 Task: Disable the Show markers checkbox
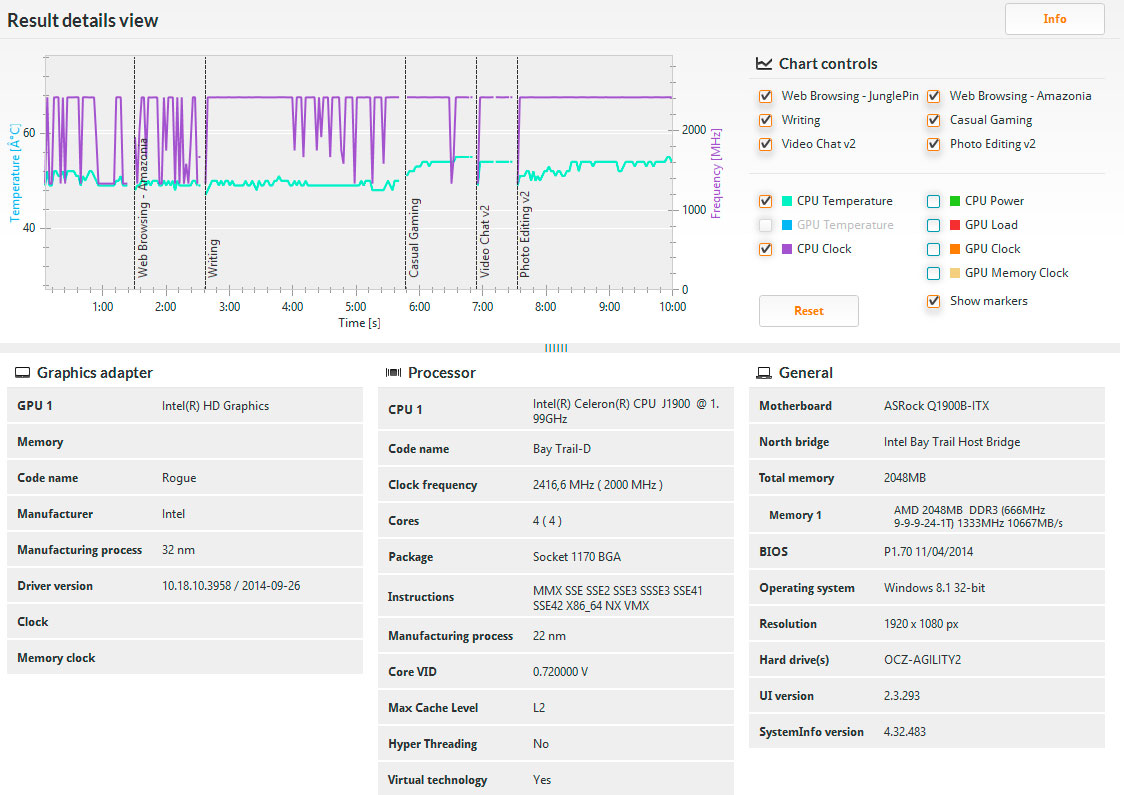(933, 301)
